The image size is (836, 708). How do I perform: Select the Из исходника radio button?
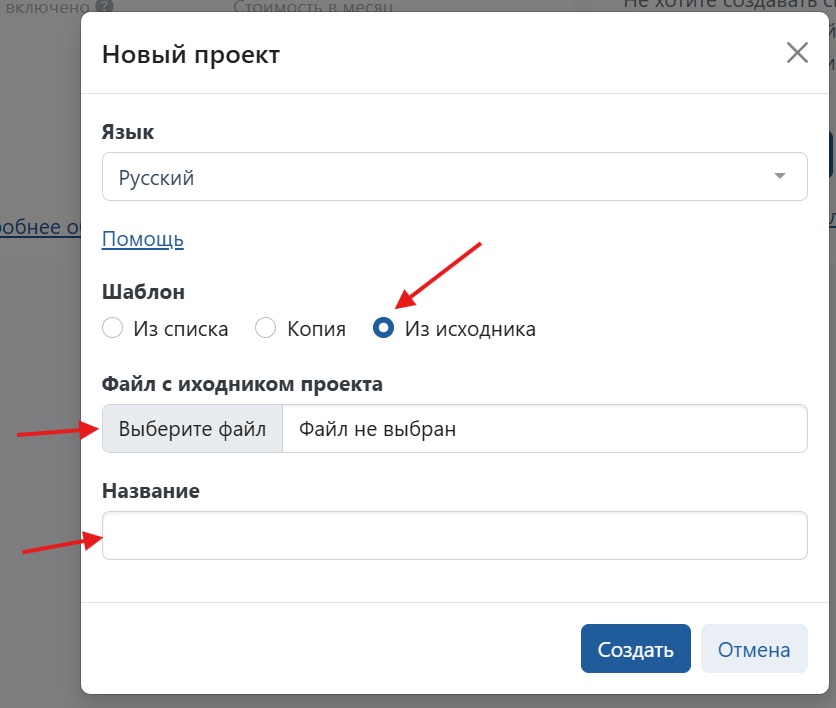383,328
